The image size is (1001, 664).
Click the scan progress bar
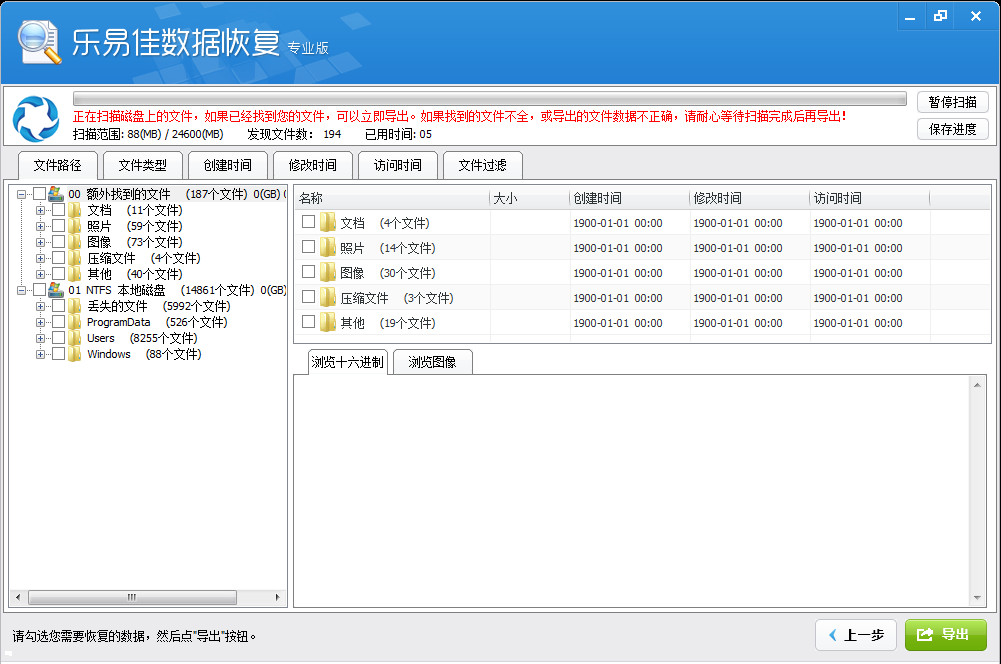pos(490,99)
